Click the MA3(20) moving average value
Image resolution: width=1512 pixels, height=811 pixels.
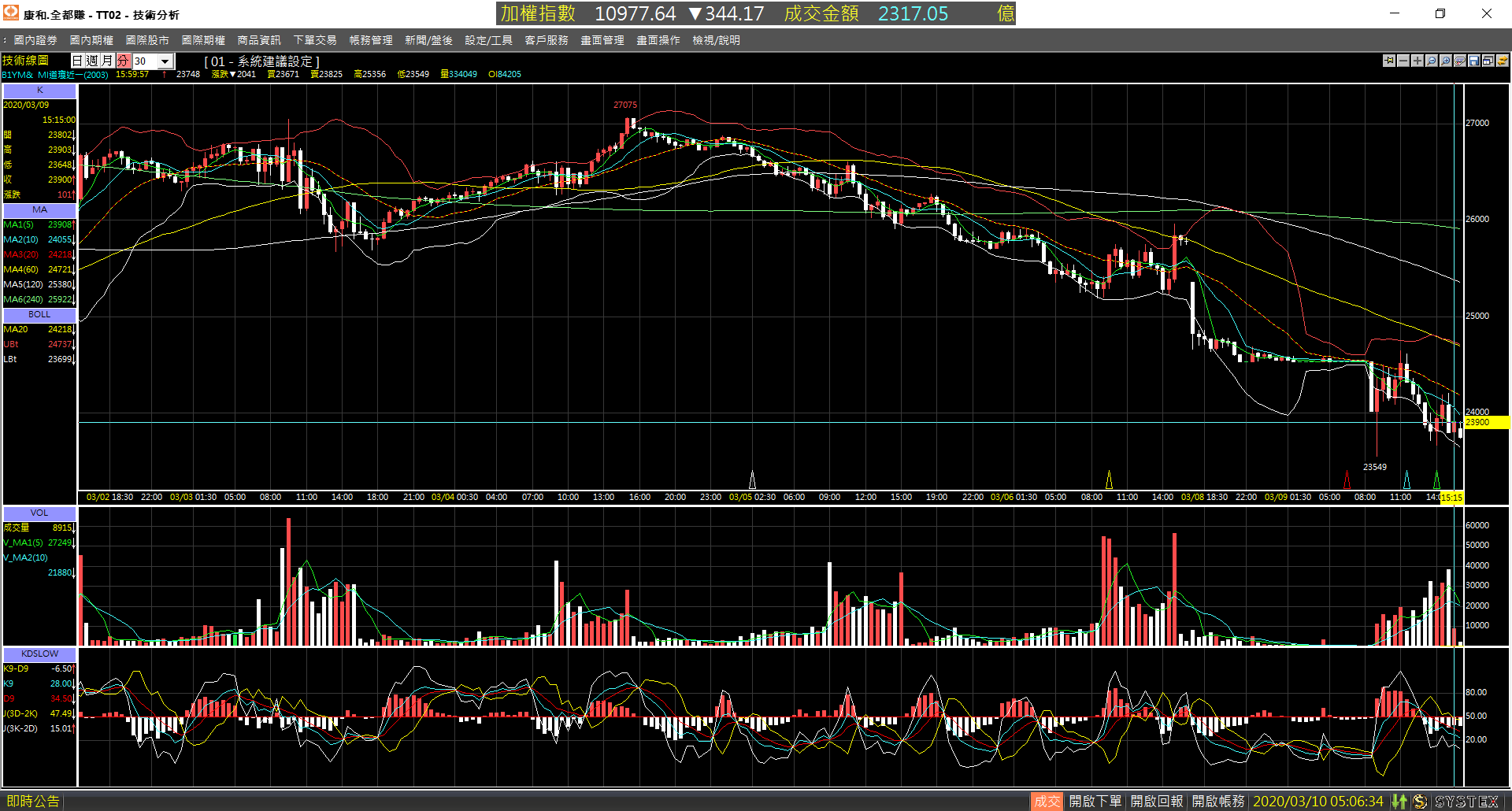[x=60, y=254]
